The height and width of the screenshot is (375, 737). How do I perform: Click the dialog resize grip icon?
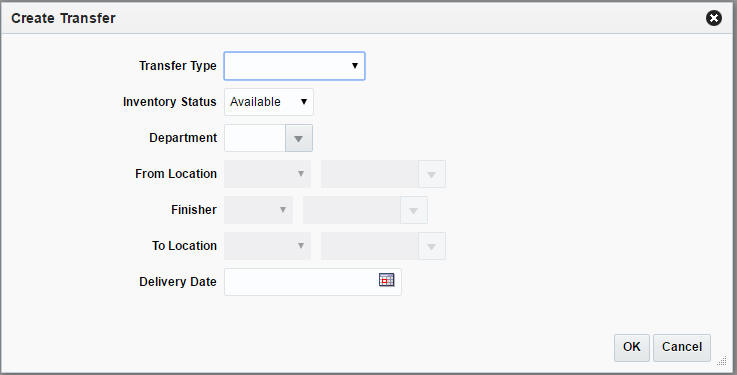(x=722, y=360)
